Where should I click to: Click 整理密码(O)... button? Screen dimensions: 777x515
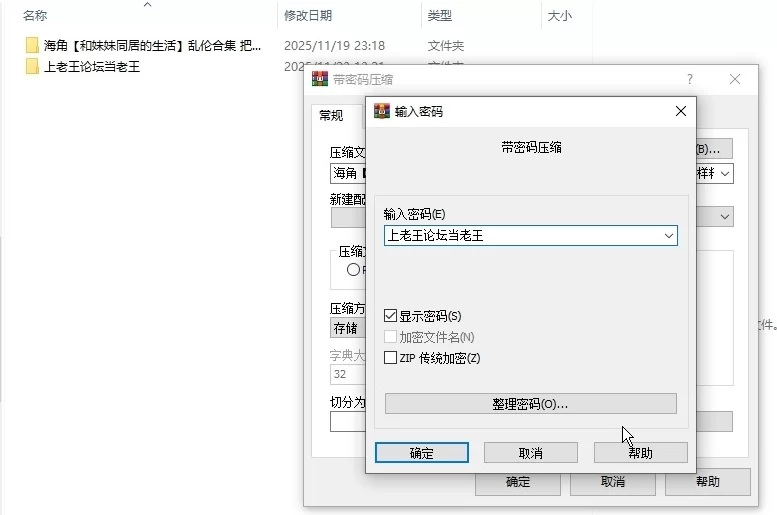[x=531, y=403]
